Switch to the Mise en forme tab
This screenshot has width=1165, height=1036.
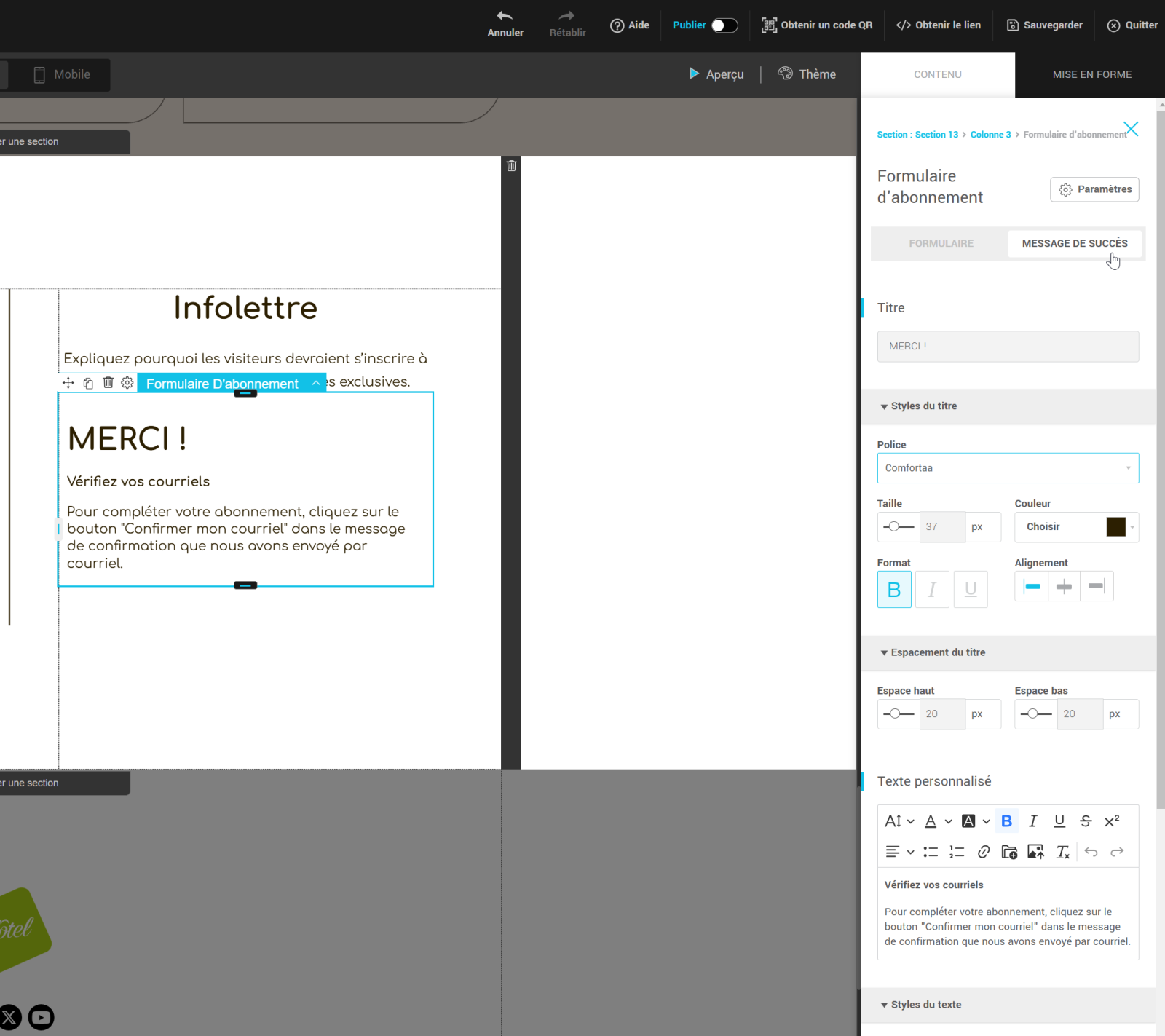[1091, 74]
